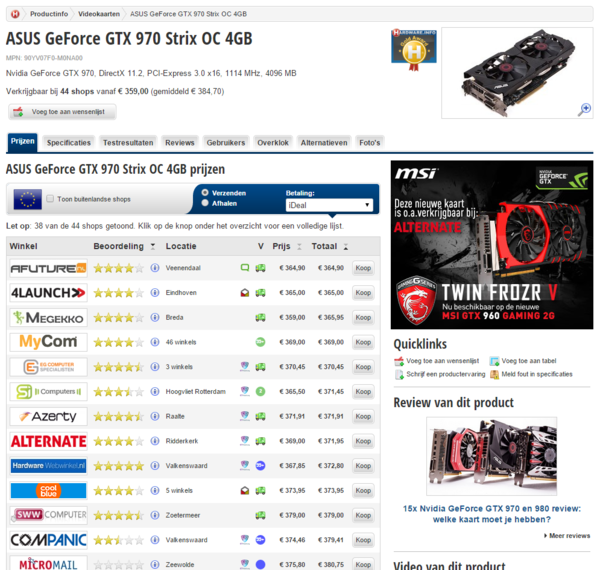
Task: Click the Afuture shop logo
Action: coord(48,268)
